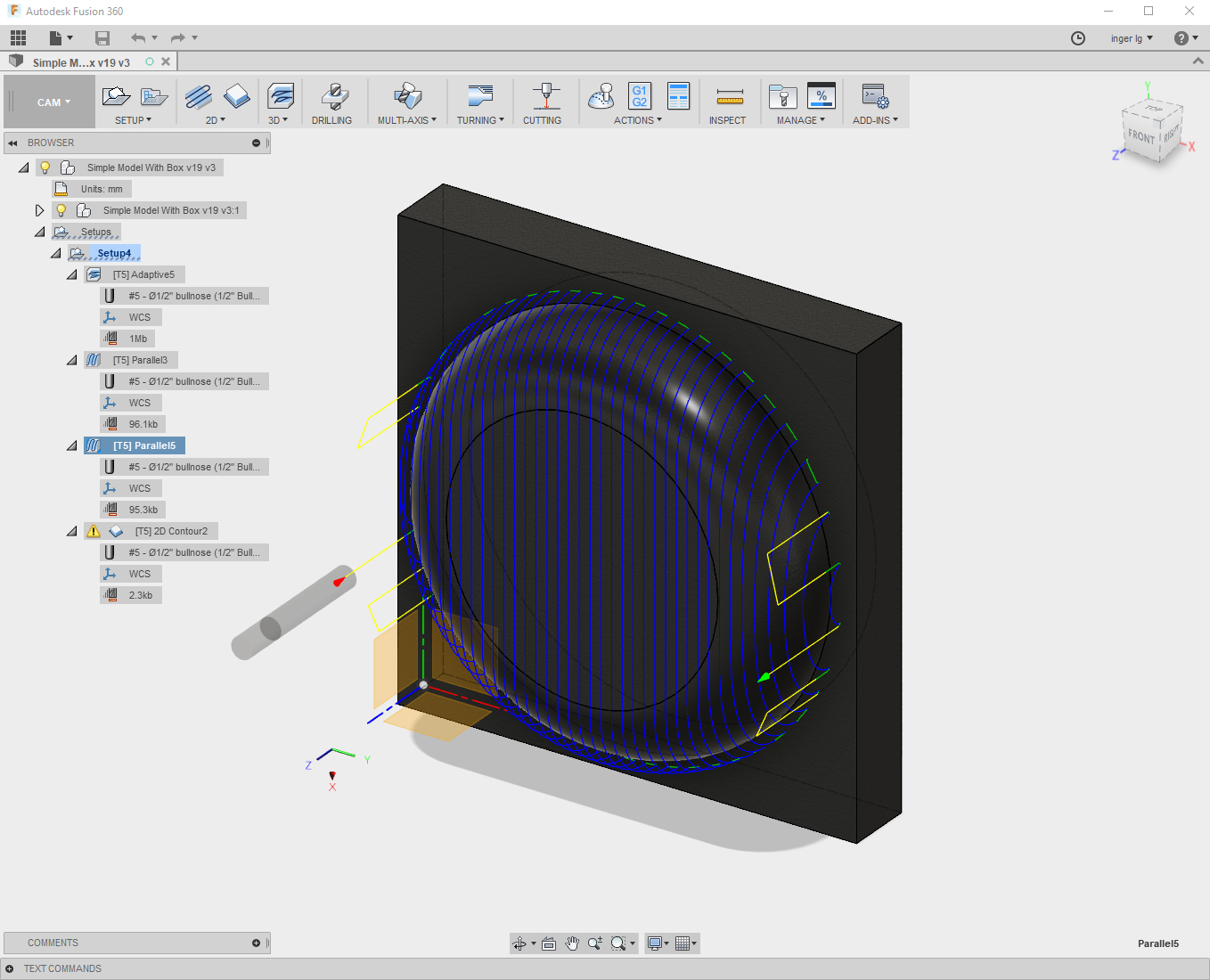
Task: Open the ACTIONS dropdown menu
Action: pyautogui.click(x=638, y=120)
